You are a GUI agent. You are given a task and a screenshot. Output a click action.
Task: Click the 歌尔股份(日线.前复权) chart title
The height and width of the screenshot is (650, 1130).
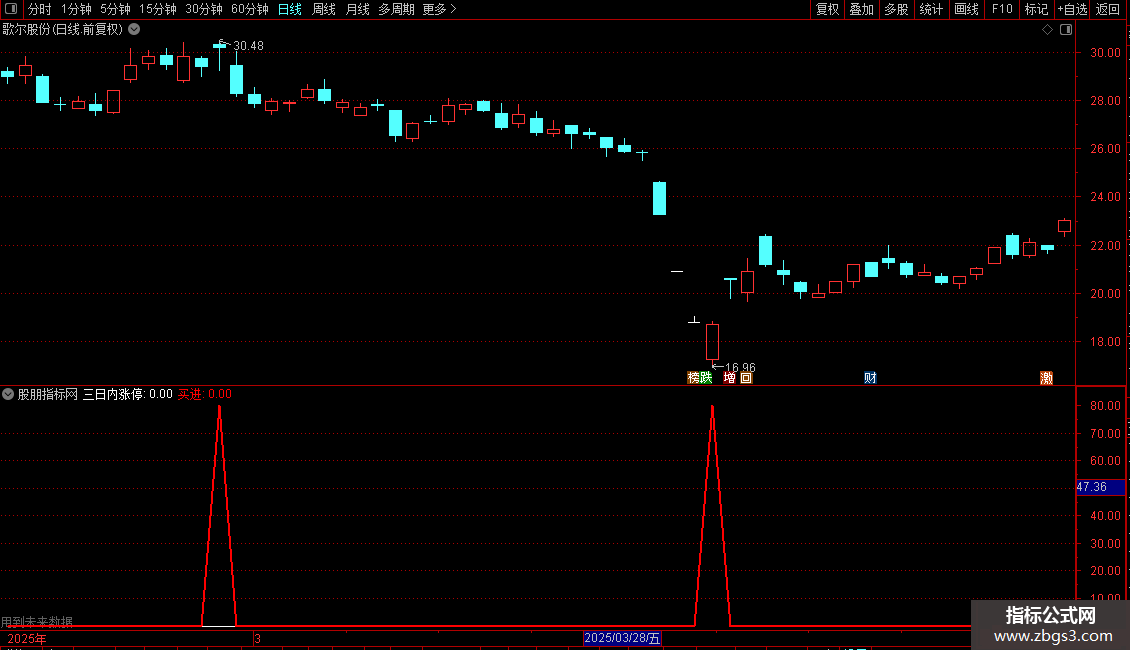(63, 30)
